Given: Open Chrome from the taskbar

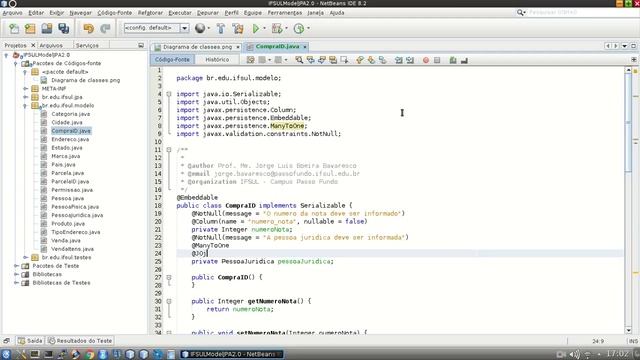Looking at the screenshot, I should (x=89, y=354).
